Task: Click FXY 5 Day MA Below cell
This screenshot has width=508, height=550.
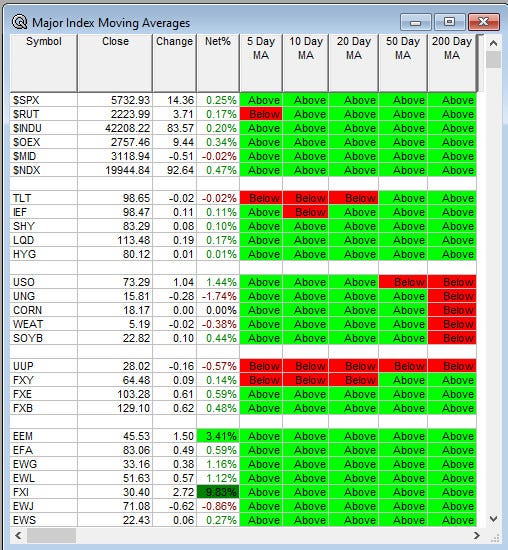Action: click(261, 380)
